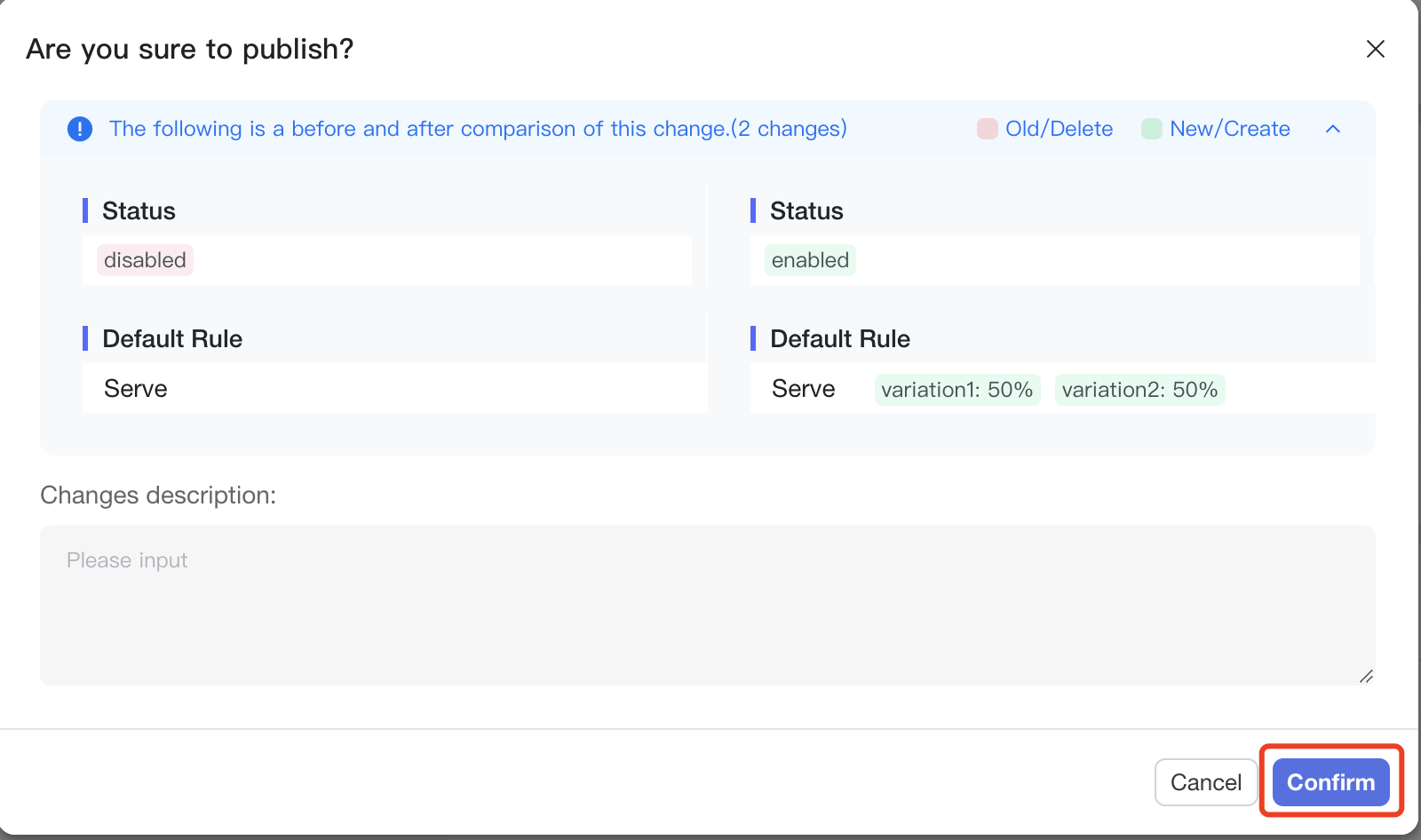Click the disabled status tag
The image size is (1421, 840).
coord(145,260)
